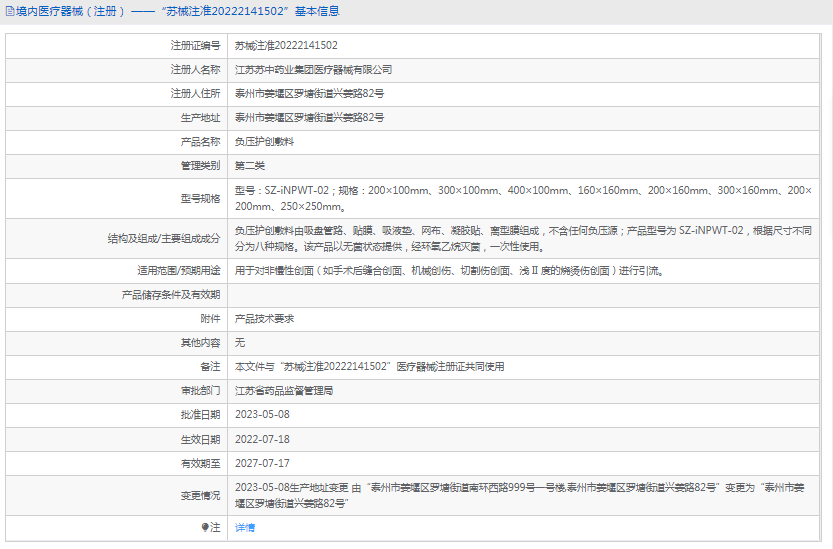
Task: Click the management category value 第二类
Action: point(250,166)
